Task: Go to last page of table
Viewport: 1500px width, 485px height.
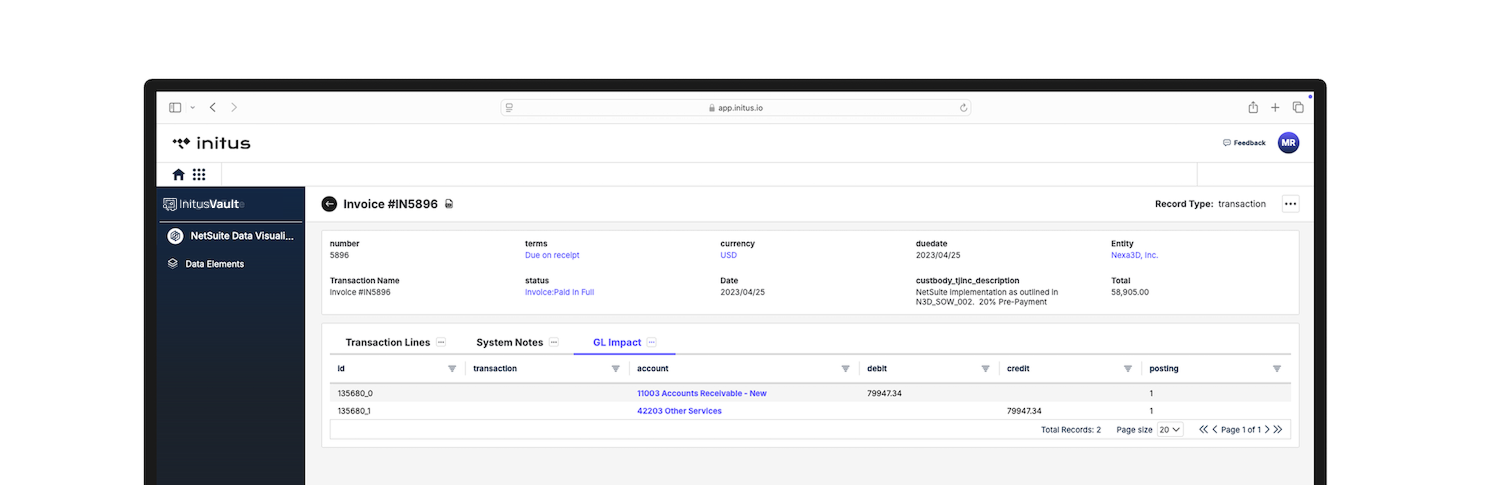Action: coord(1278,429)
